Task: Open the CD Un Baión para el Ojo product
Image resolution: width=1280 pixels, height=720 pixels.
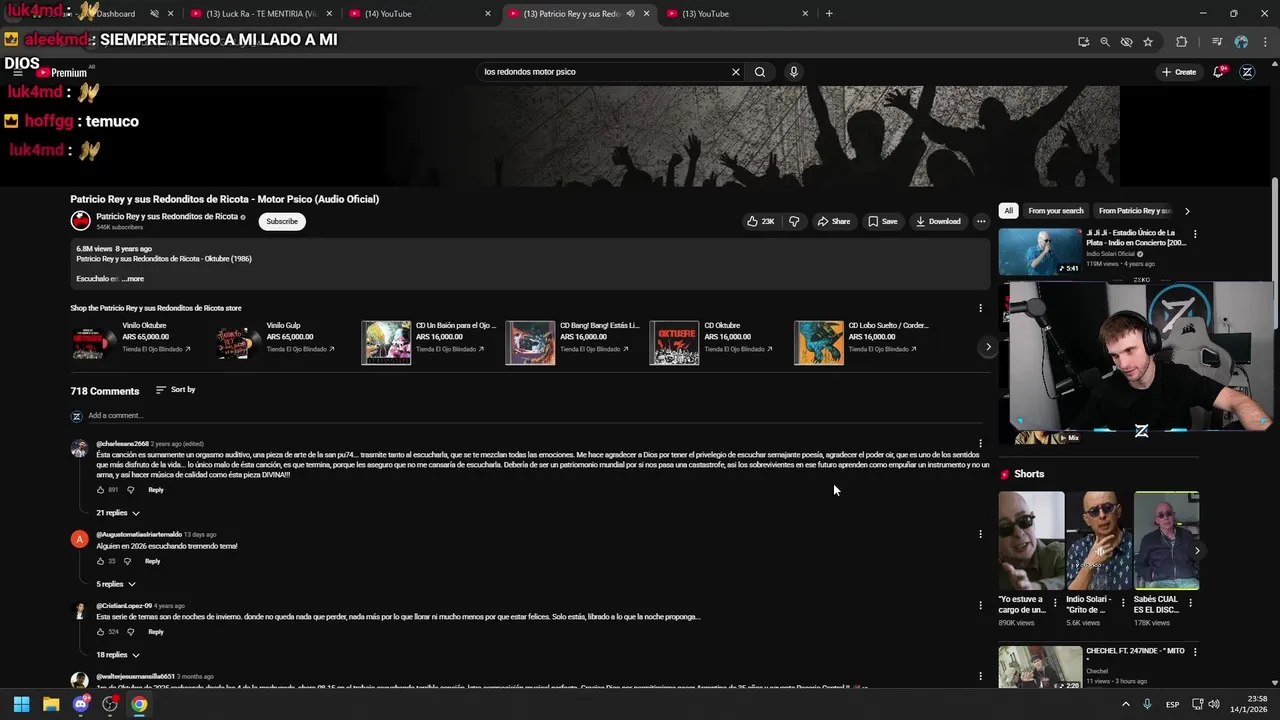Action: pos(429,341)
